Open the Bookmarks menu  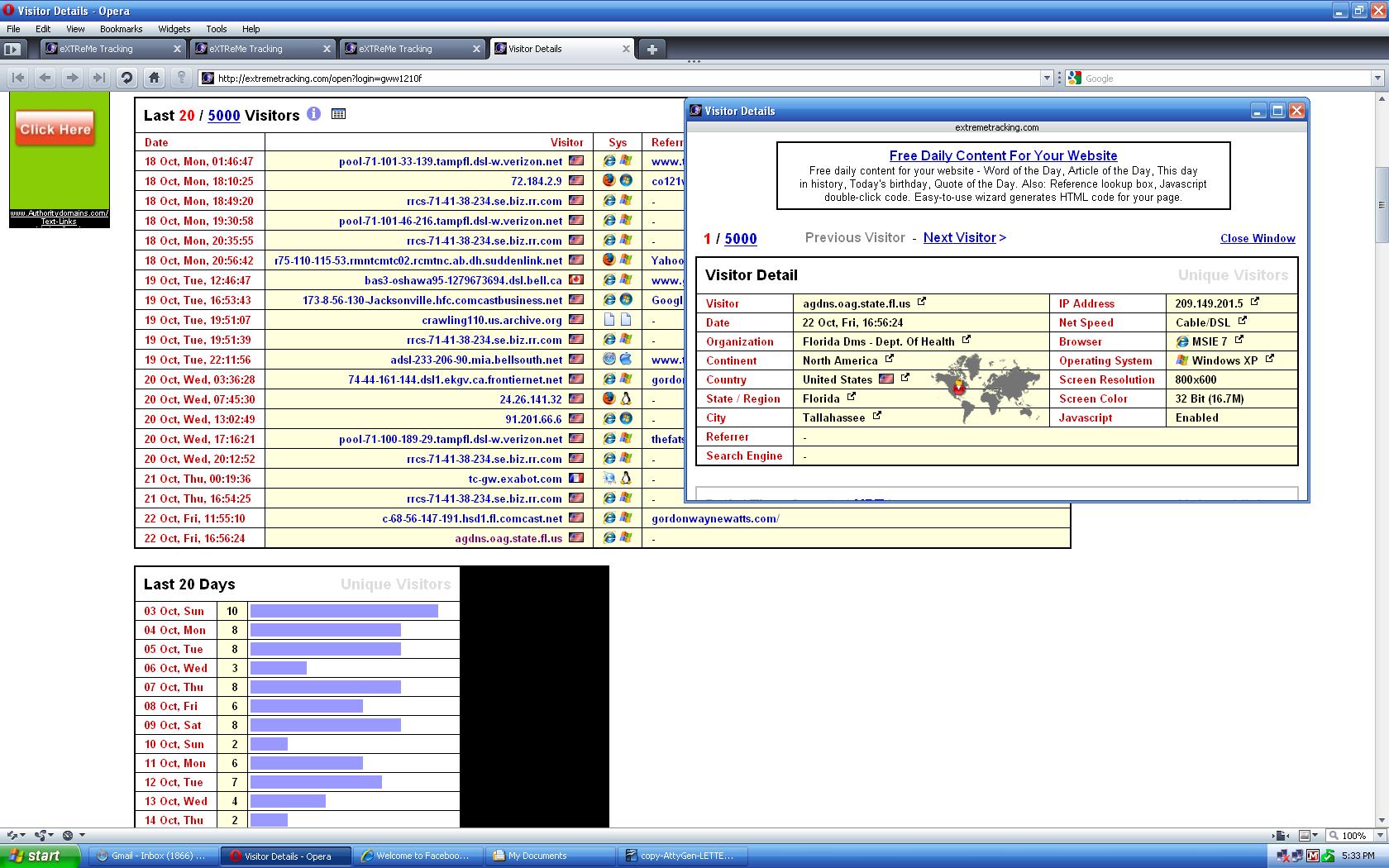pos(121,29)
